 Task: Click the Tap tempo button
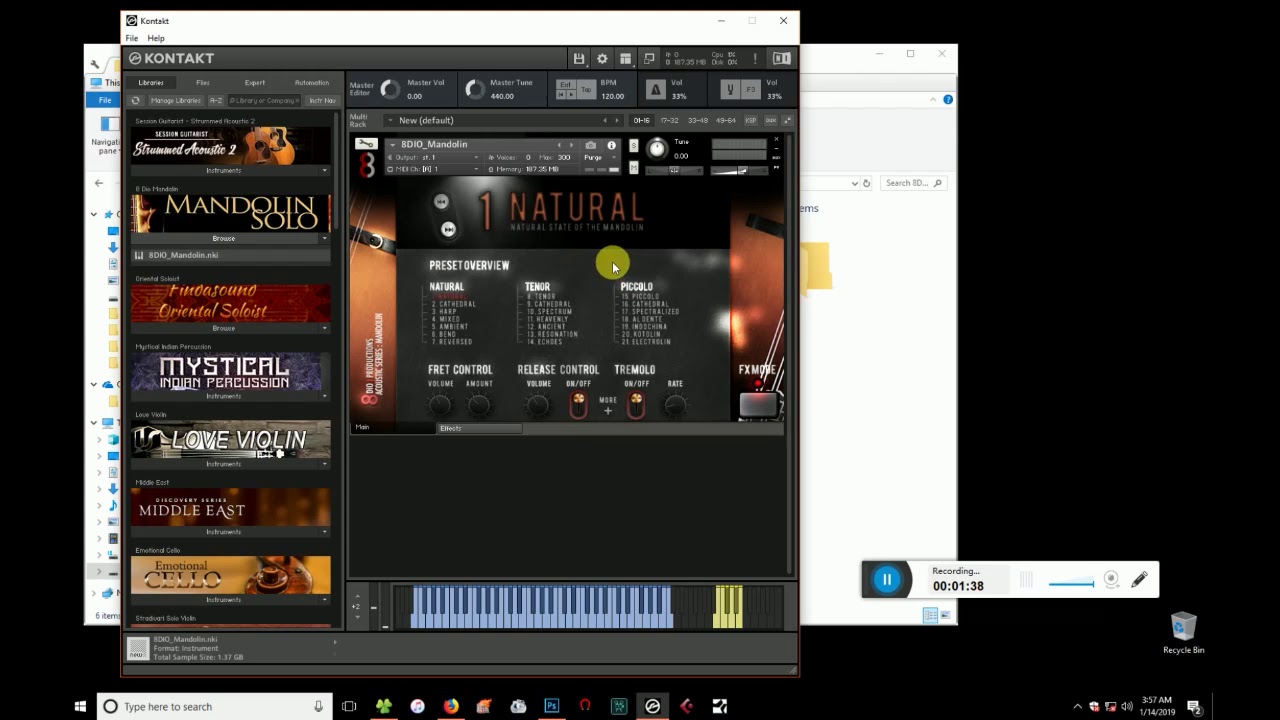point(587,90)
